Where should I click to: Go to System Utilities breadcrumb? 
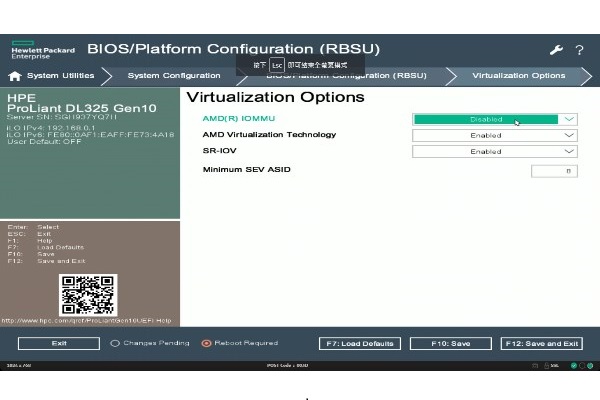[x=60, y=76]
